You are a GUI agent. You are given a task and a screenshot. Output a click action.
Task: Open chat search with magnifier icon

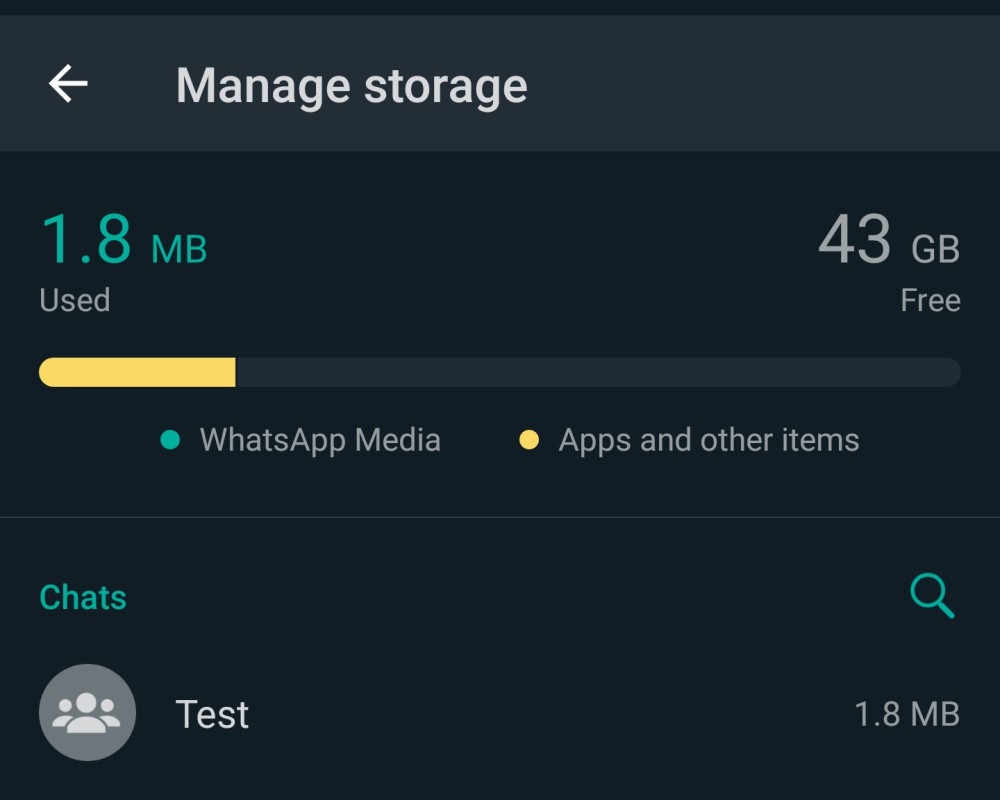[x=932, y=596]
